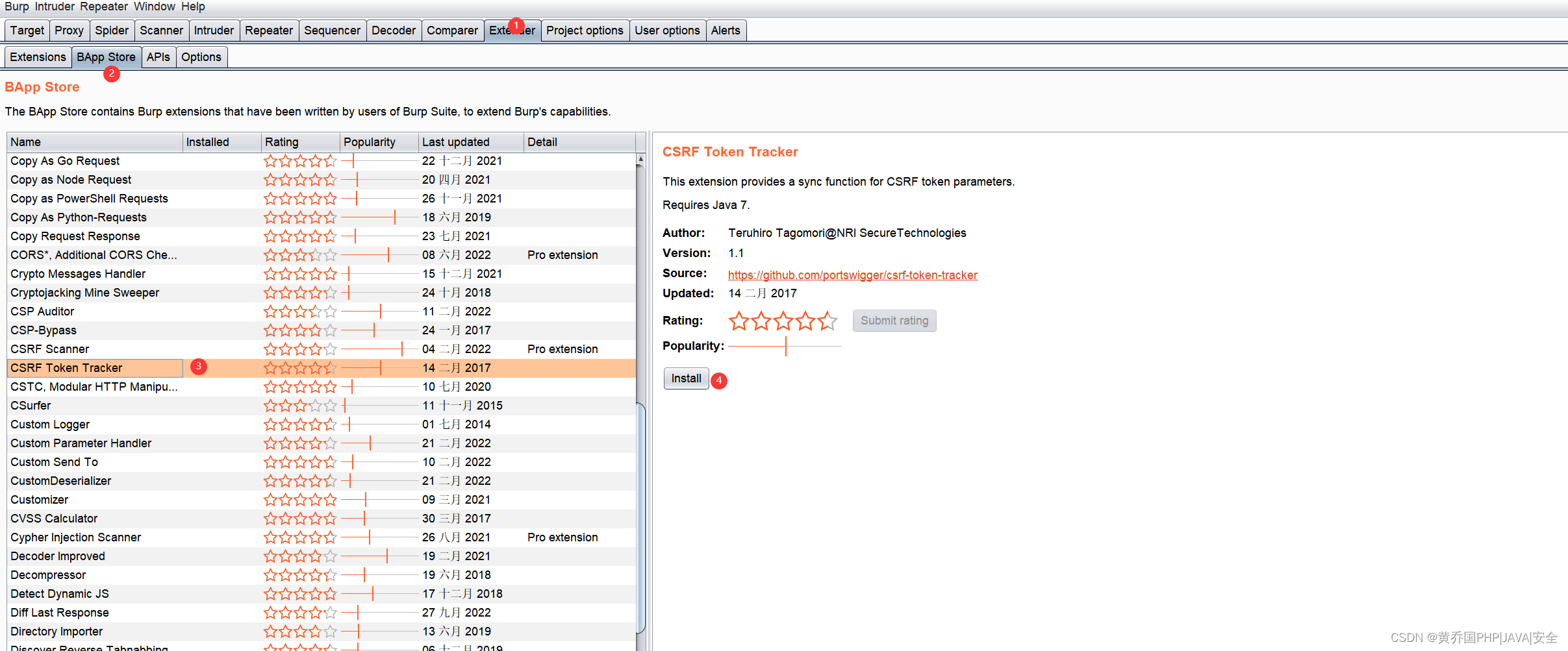Switch to the Intruder tool tab
Viewport: 1568px width, 651px height.
pos(214,31)
